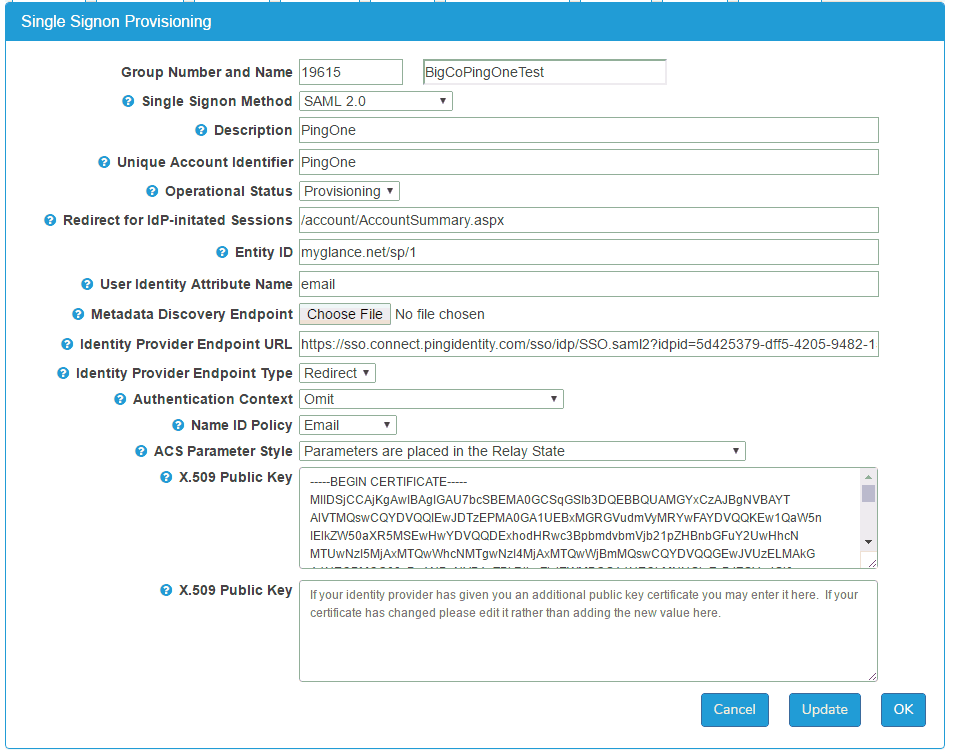Click help icon for User Identity Attribute Name
Viewport: 960px width, 754px height.
87,285
